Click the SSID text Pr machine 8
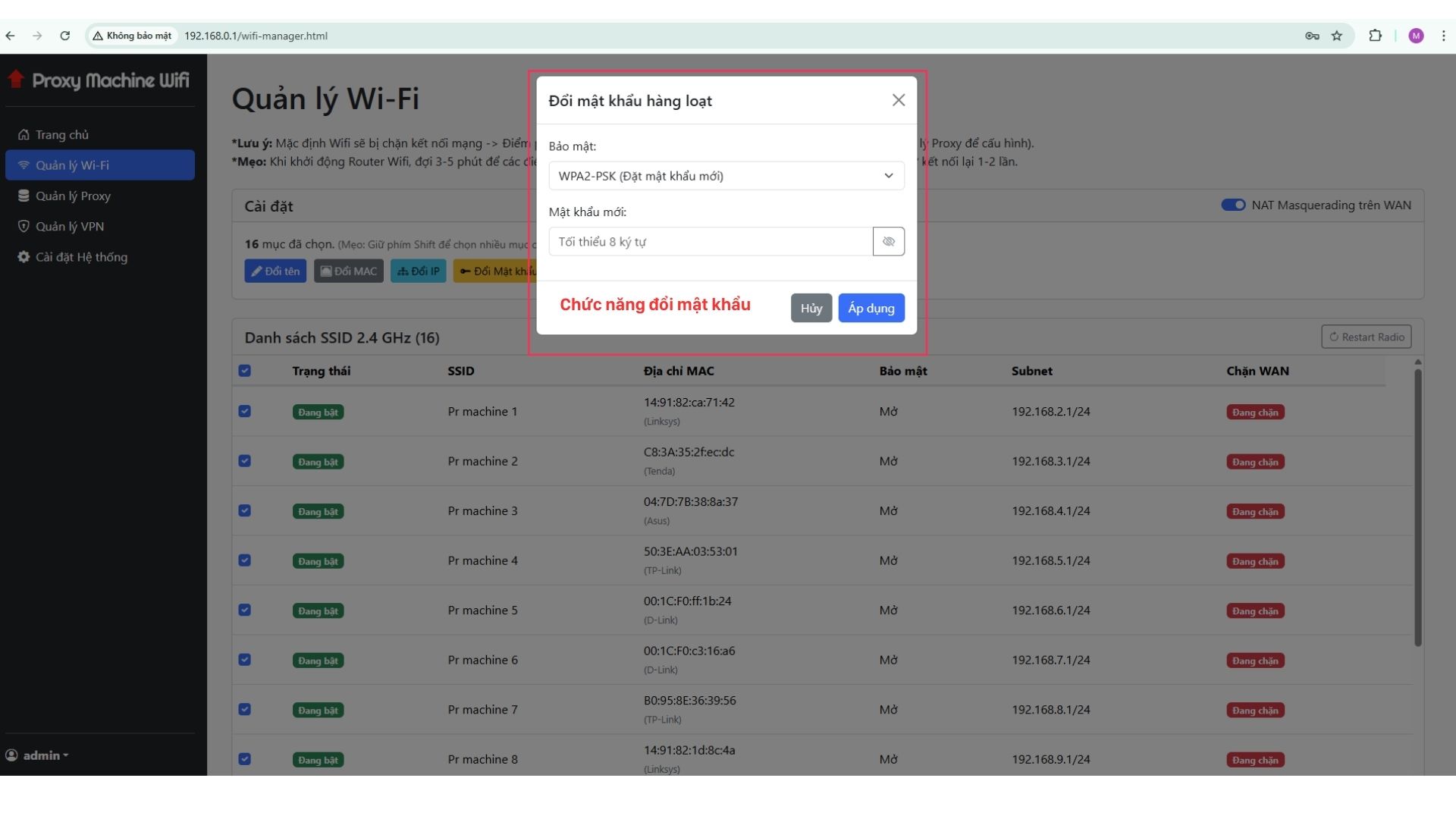 (x=482, y=759)
